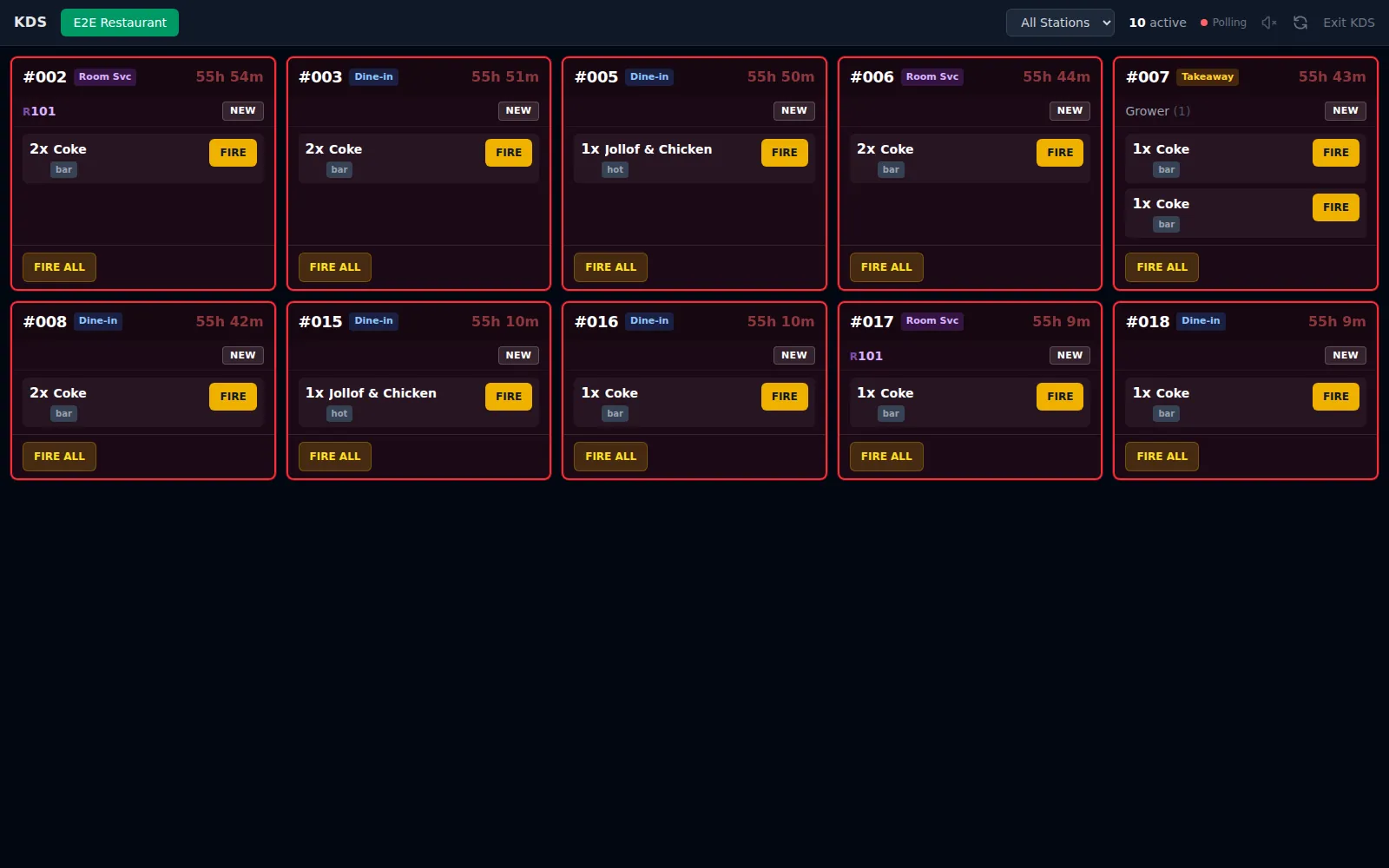Click the red Polling status indicator
Screen dimensions: 1389x868
[x=1223, y=23]
